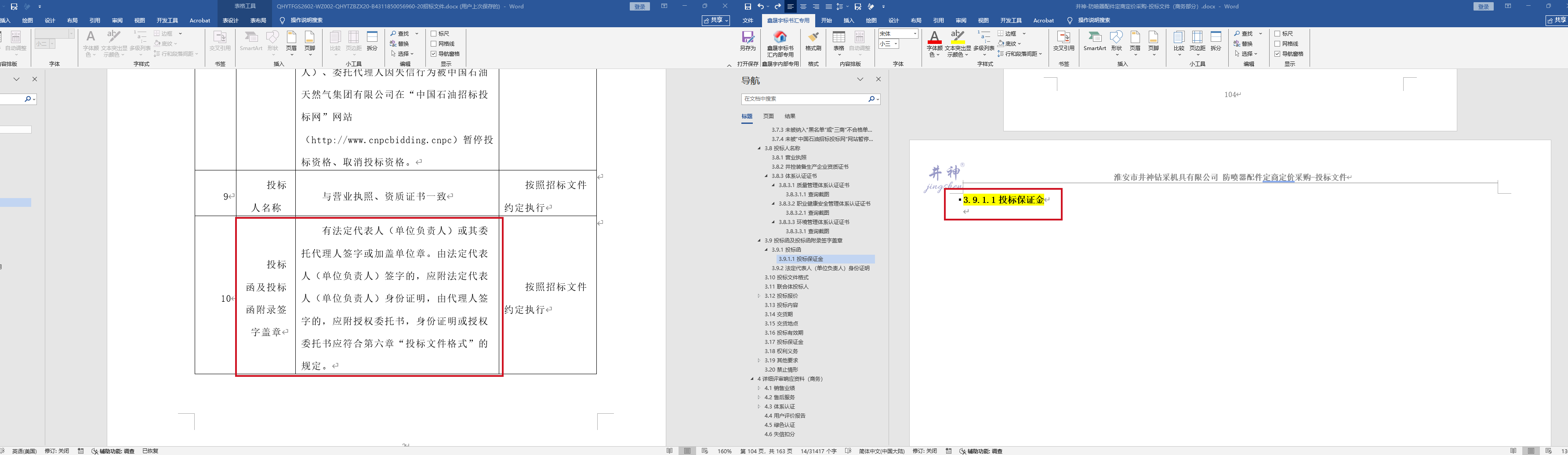Open 边框 borders dropdown in right window

coord(1024,33)
